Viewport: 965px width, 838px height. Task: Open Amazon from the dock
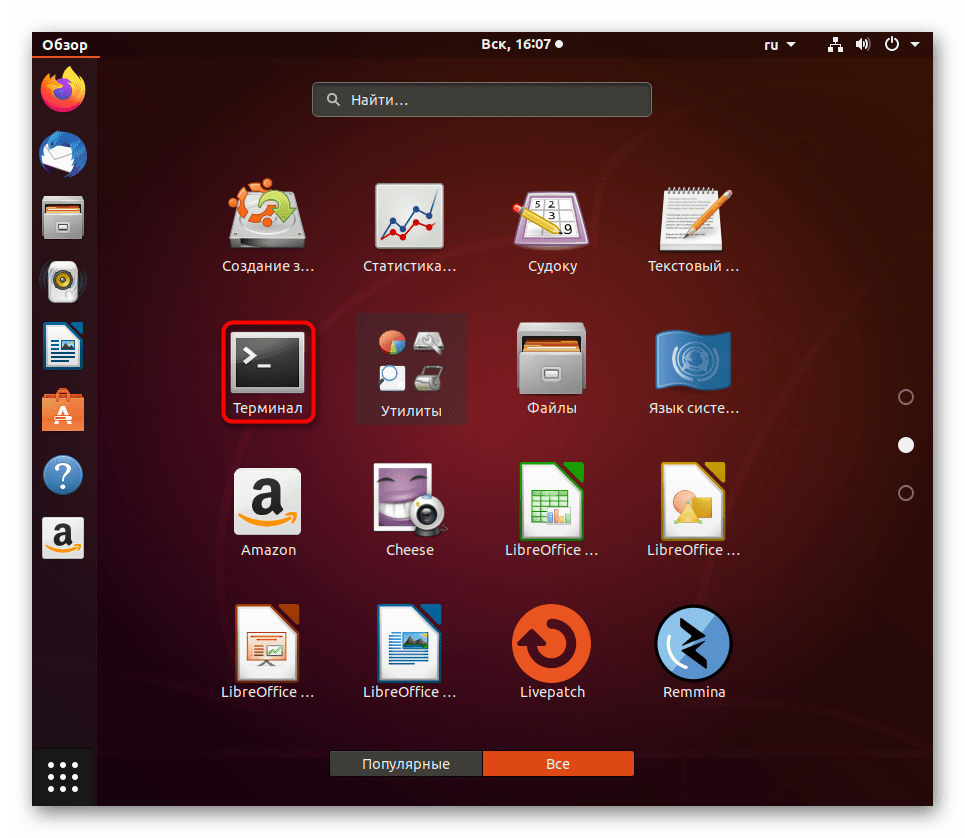(63, 538)
